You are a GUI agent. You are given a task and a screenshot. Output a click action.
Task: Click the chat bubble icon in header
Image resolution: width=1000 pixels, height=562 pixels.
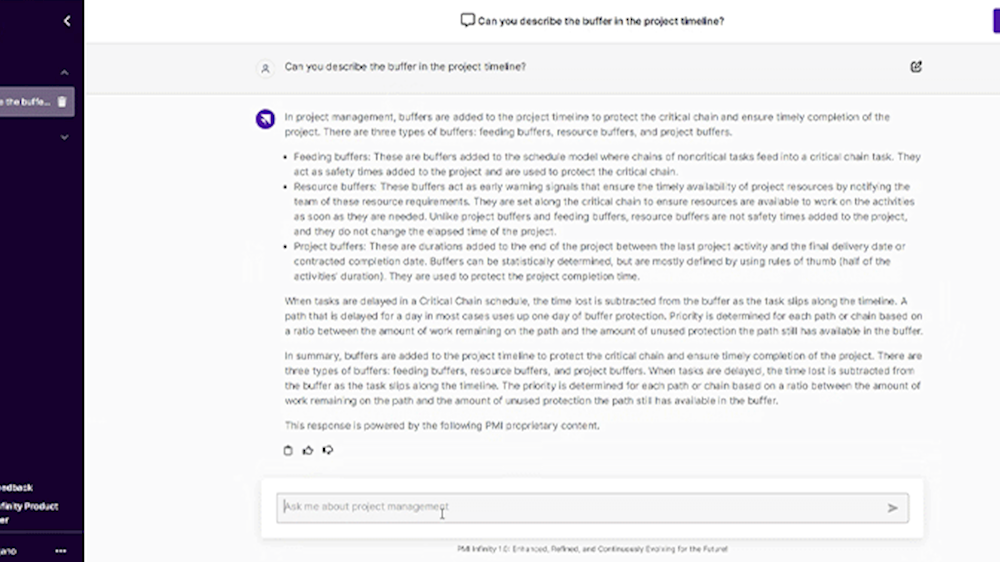[x=467, y=20]
